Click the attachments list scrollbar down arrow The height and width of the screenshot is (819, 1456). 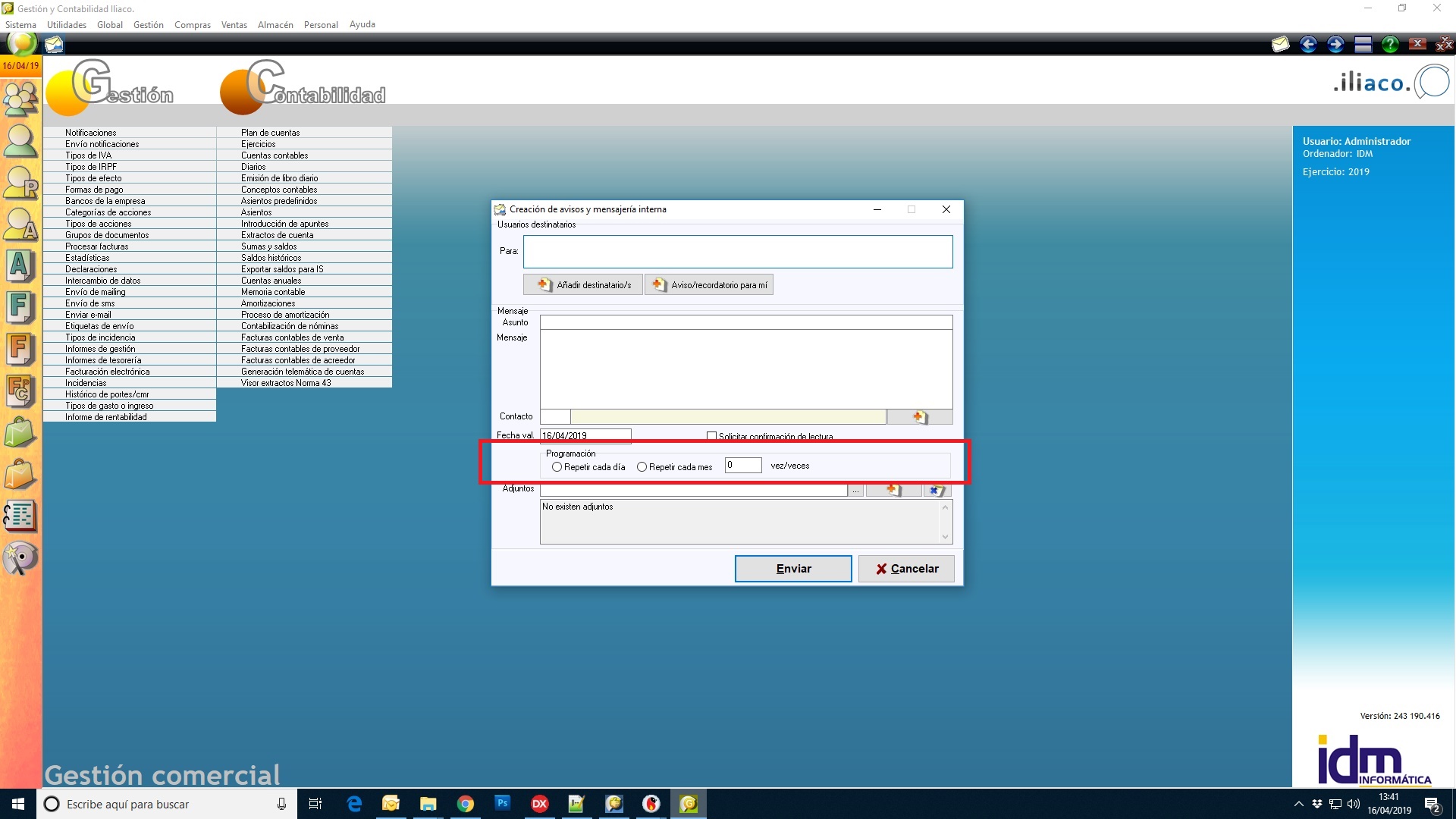click(x=945, y=537)
